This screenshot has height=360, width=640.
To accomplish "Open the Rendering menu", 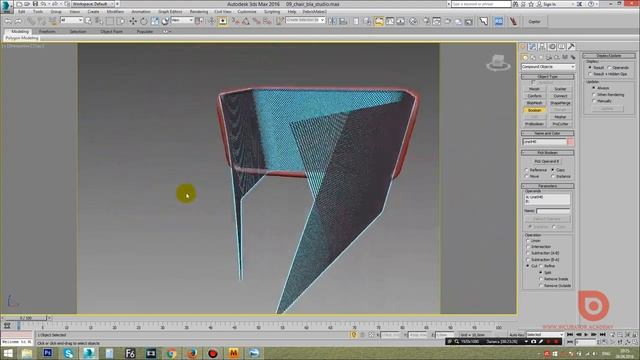I will 199,12.
